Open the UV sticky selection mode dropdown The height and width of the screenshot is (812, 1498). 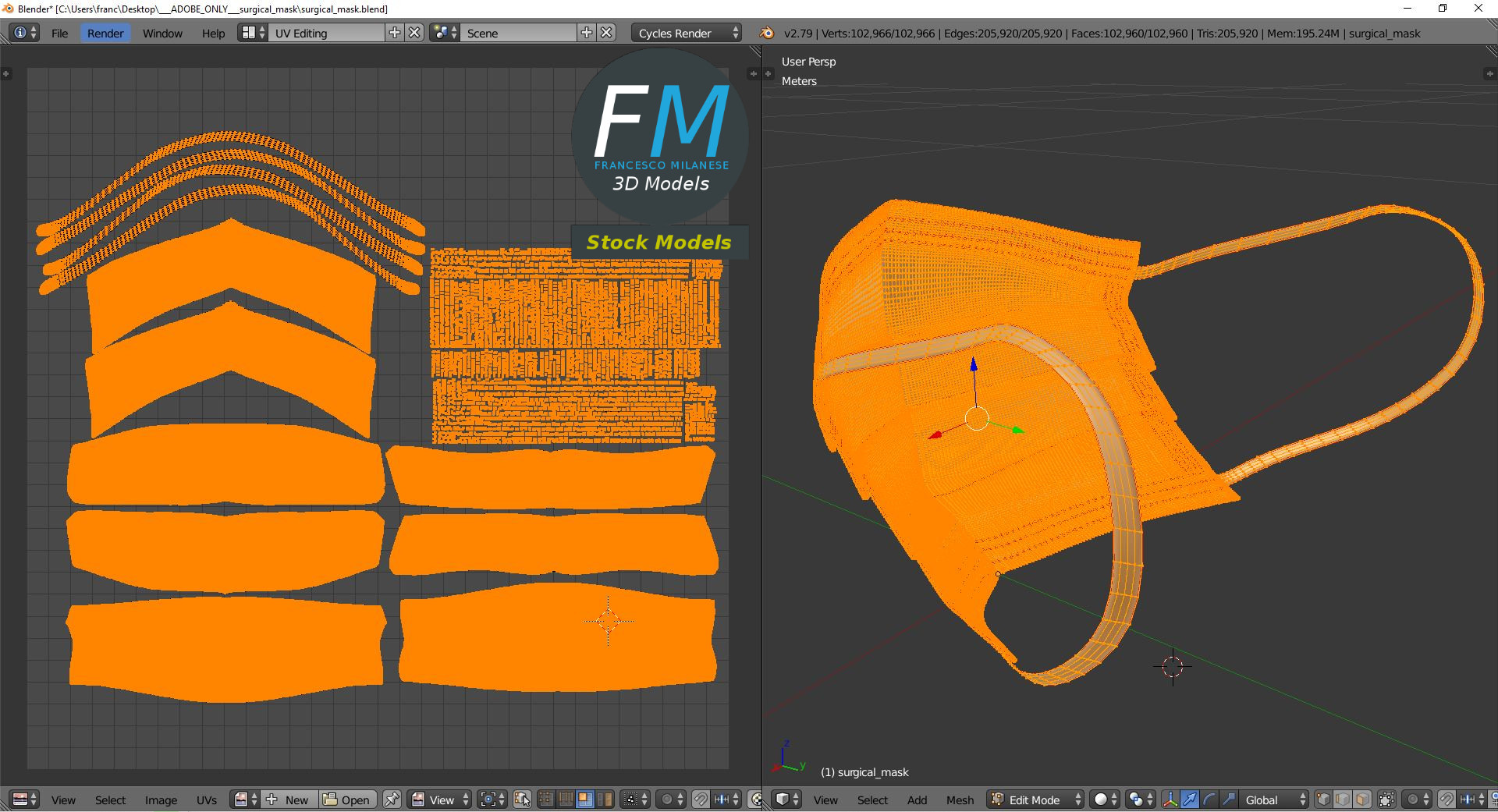(x=635, y=800)
